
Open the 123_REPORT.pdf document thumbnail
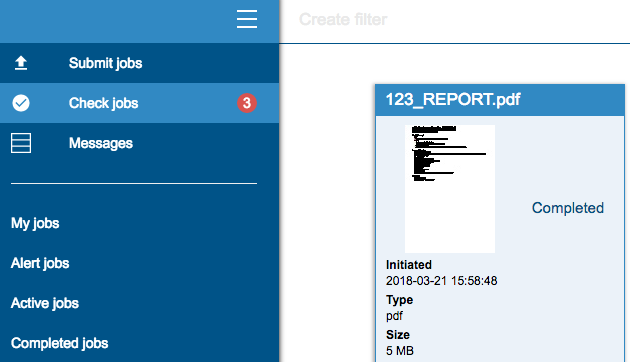pos(450,189)
